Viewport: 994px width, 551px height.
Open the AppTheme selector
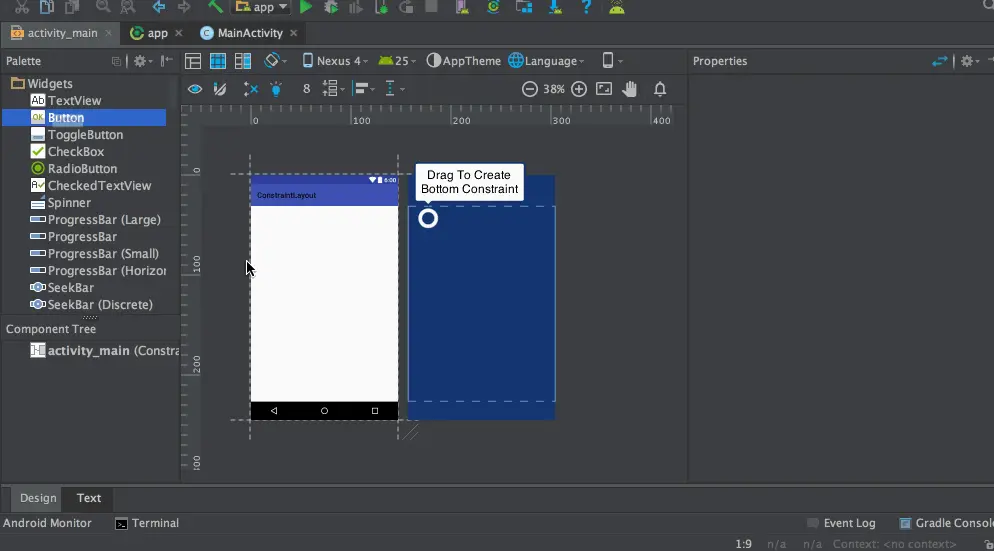click(x=463, y=61)
